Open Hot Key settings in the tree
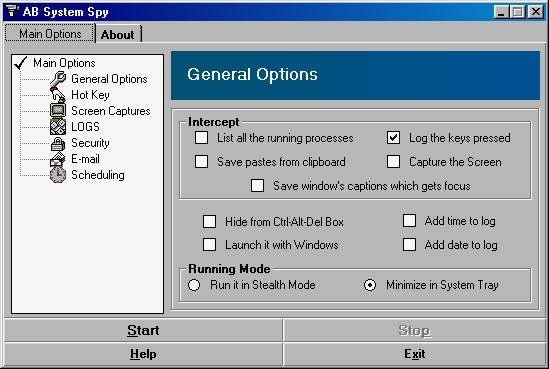Image resolution: width=549 pixels, height=369 pixels. [x=90, y=95]
